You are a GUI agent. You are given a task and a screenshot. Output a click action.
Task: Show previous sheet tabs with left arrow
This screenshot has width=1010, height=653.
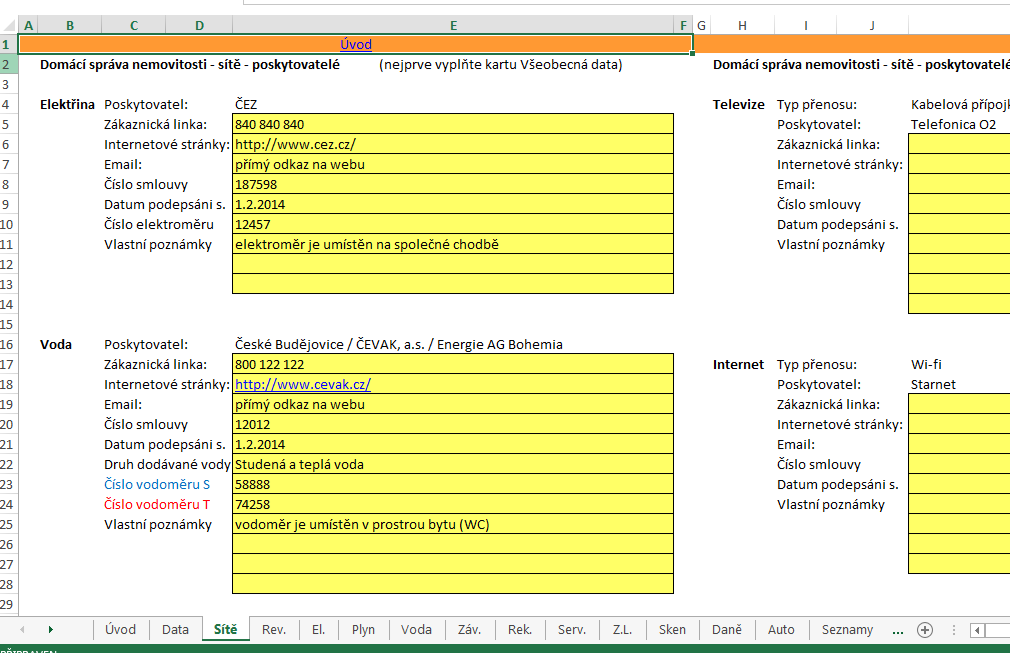tap(22, 630)
